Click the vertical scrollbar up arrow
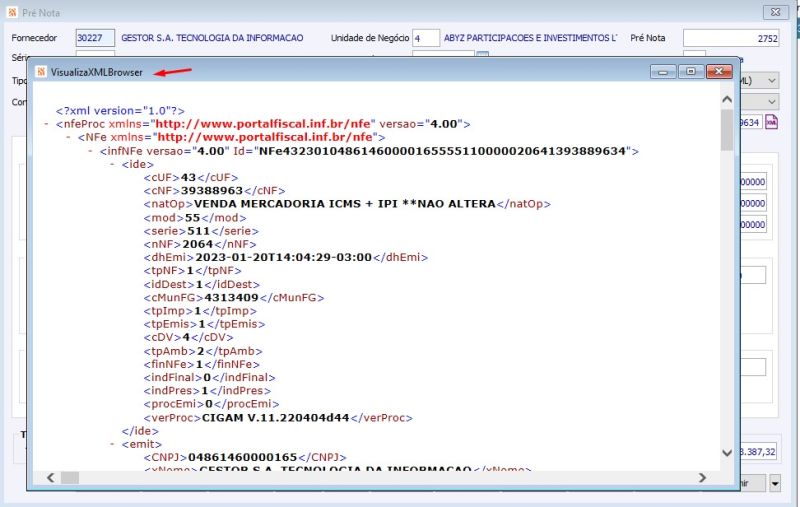This screenshot has height=507, width=800. (x=727, y=99)
